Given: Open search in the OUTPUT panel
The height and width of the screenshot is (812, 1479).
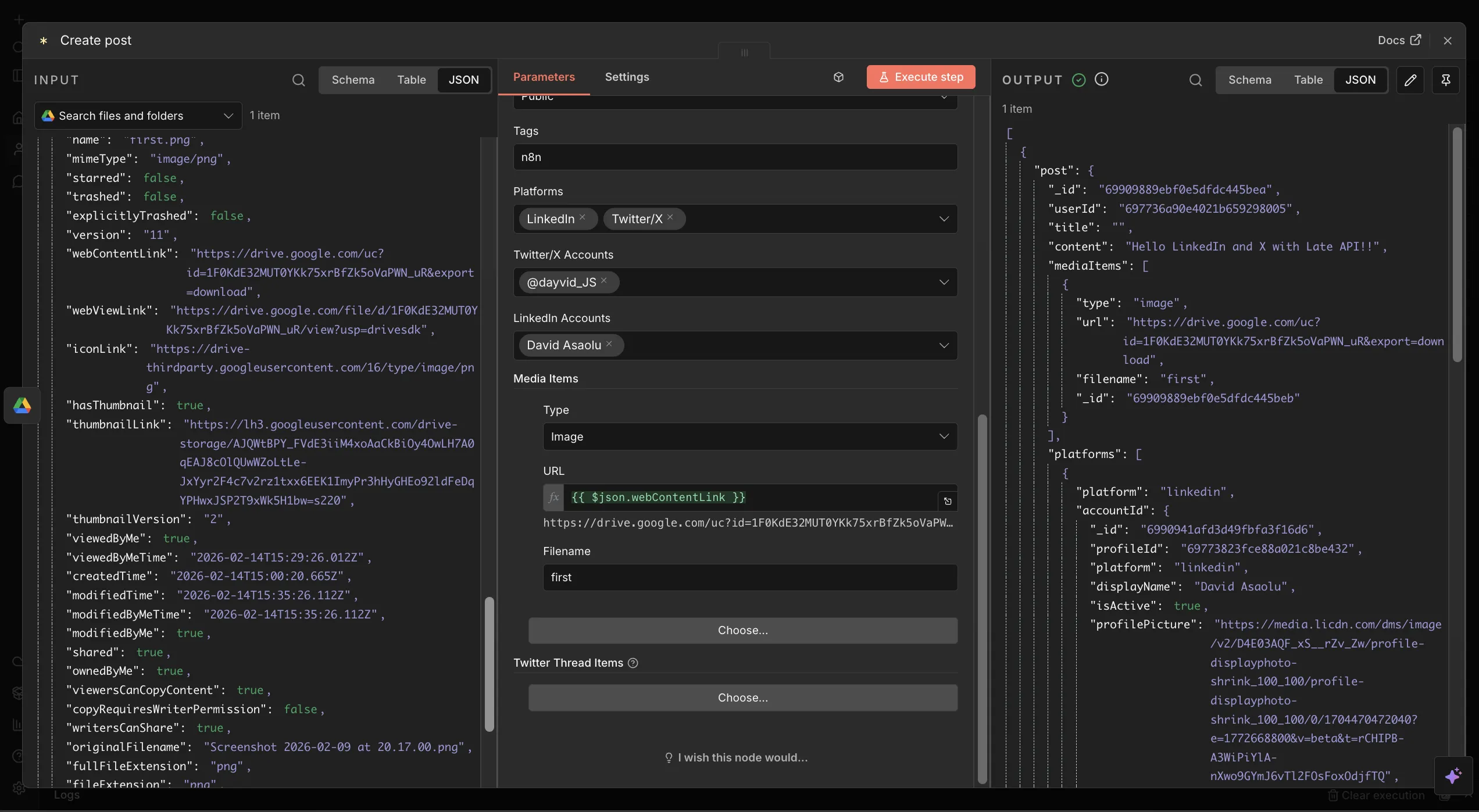Looking at the screenshot, I should click(1195, 80).
